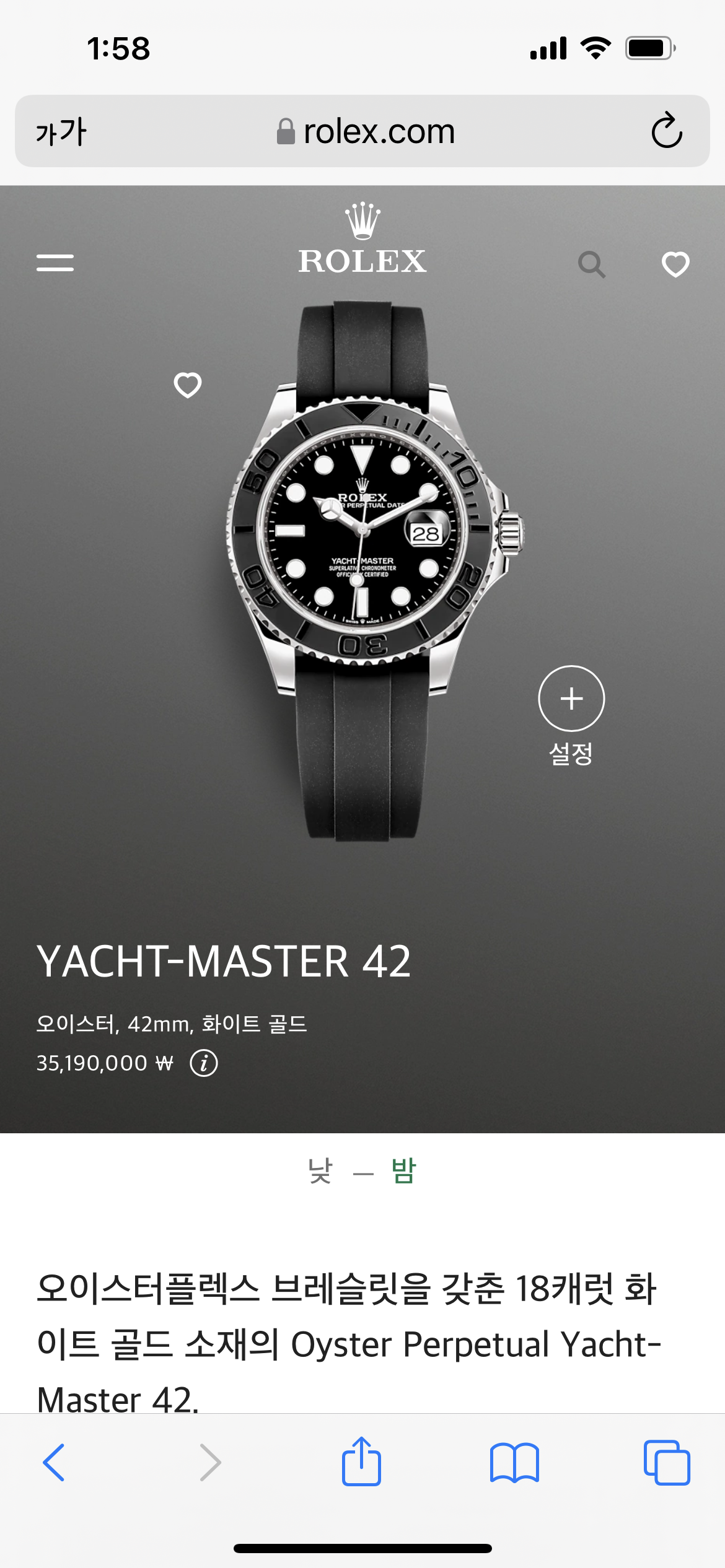
Task: Tap the YACHT-MASTER 42 title
Action: pos(224,962)
